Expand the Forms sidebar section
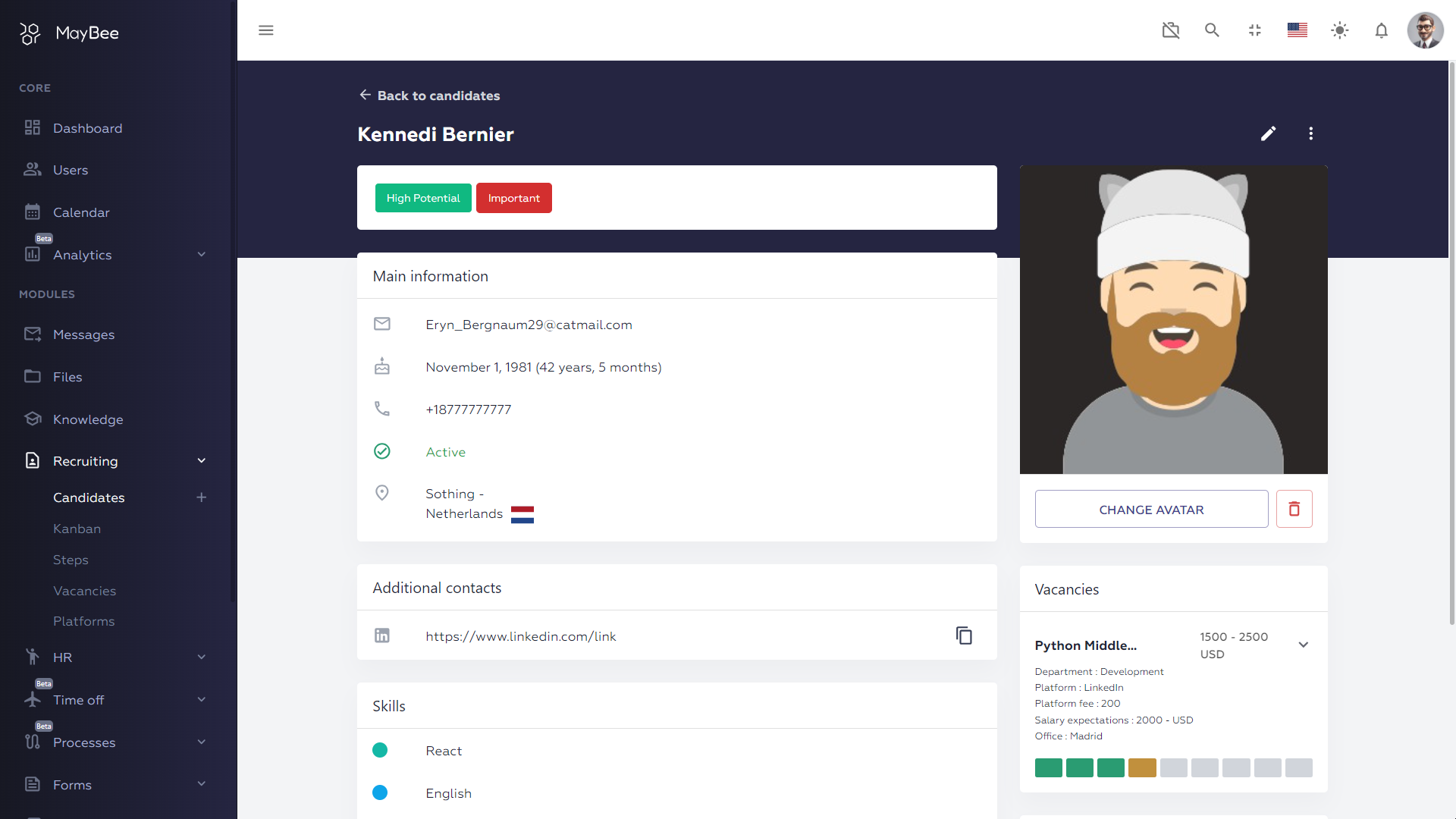 coord(202,783)
